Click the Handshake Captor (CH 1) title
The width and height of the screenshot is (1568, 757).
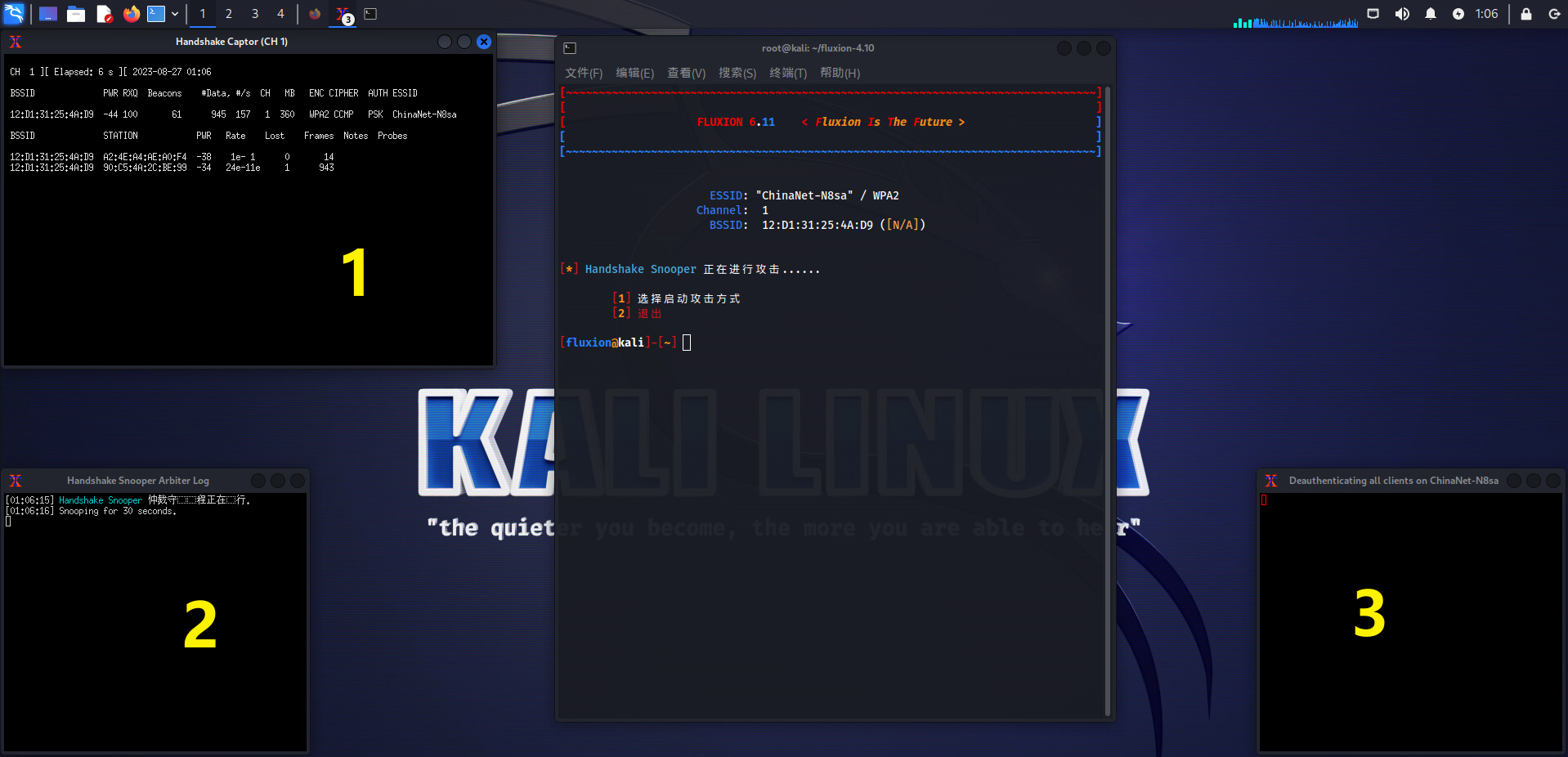(x=231, y=42)
